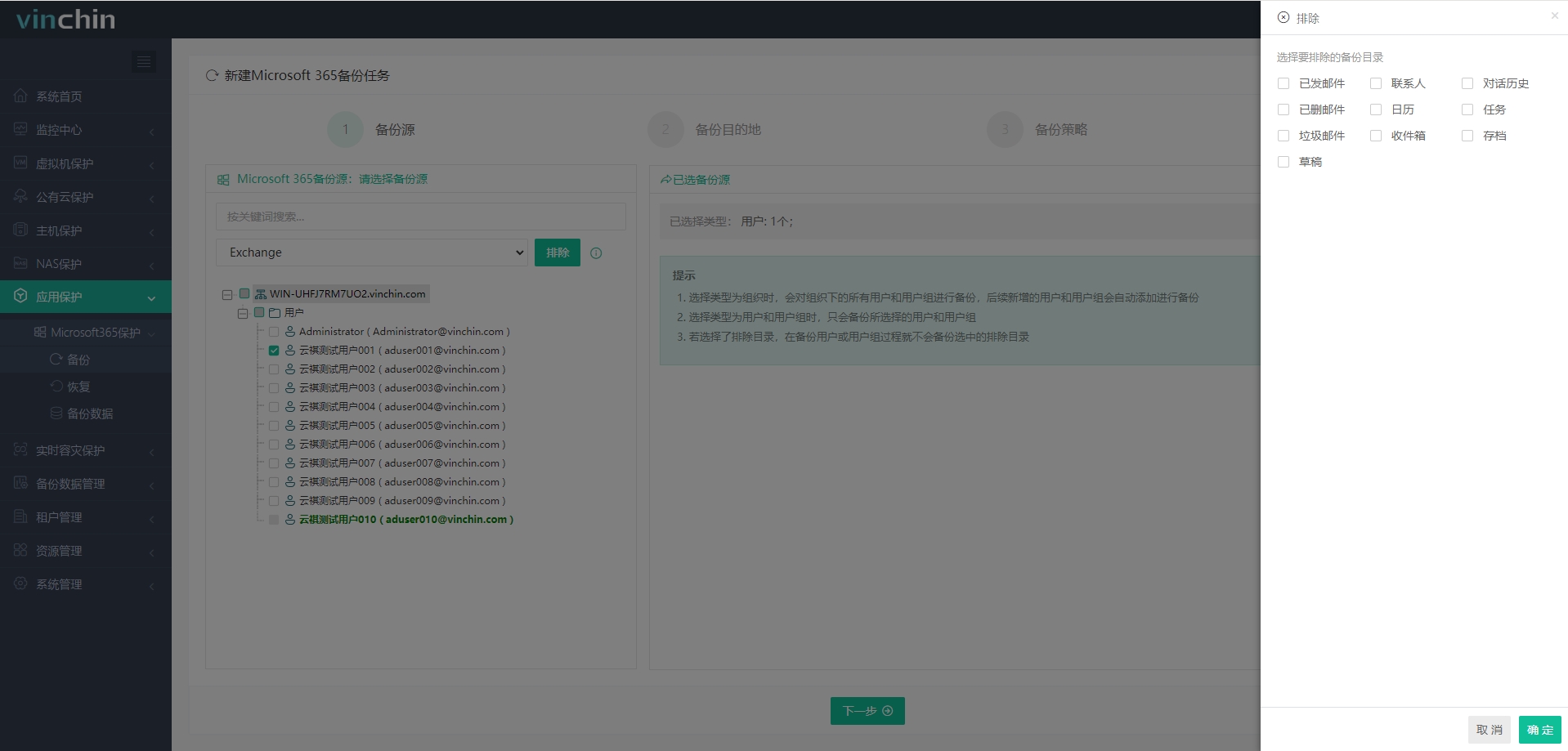Viewport: 1568px width, 751px height.
Task: Click the vinchin logo
Action: [65, 19]
